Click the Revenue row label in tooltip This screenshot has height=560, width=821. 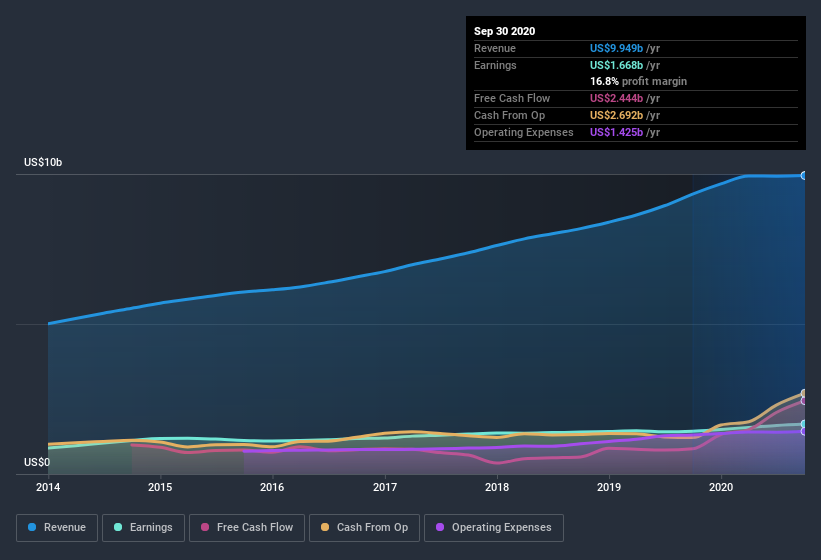[x=495, y=48]
